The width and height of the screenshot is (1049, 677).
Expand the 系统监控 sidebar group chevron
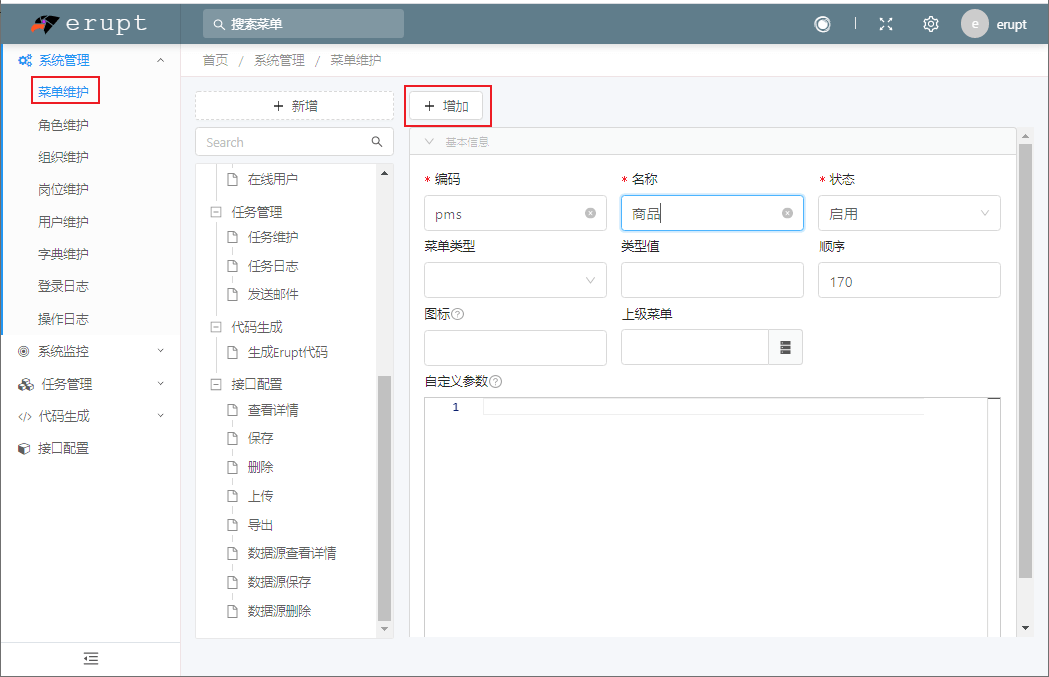coord(161,351)
